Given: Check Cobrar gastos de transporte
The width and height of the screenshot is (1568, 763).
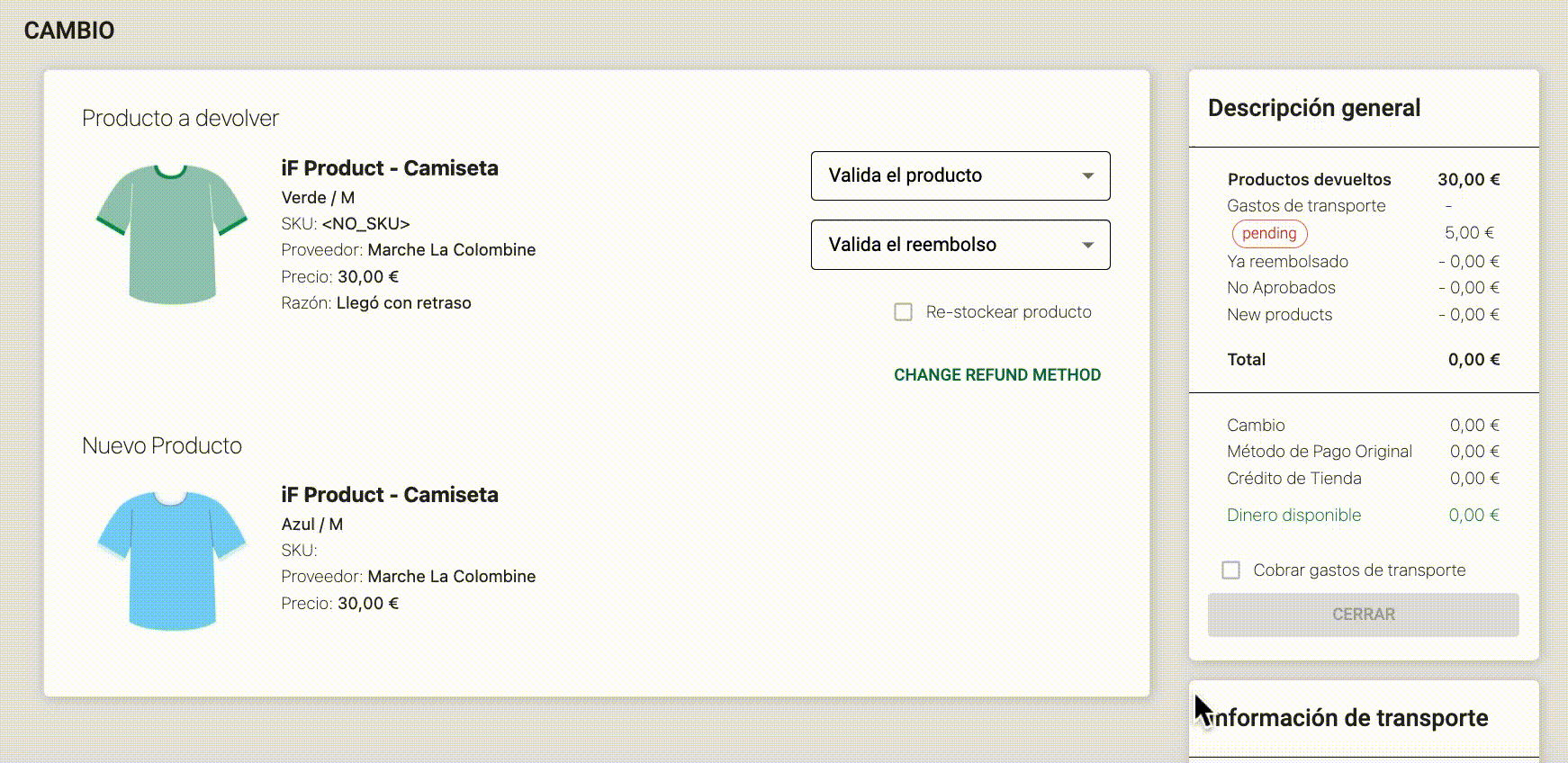Looking at the screenshot, I should coord(1230,570).
